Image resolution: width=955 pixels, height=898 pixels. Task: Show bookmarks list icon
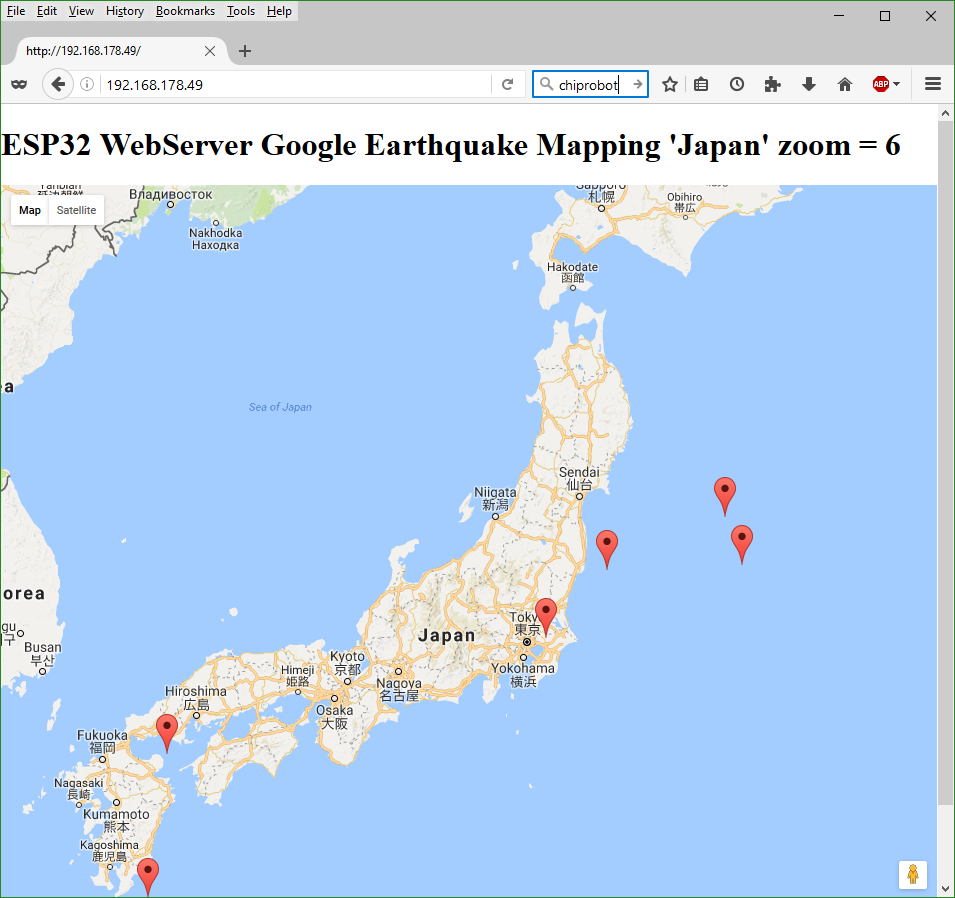[x=701, y=84]
